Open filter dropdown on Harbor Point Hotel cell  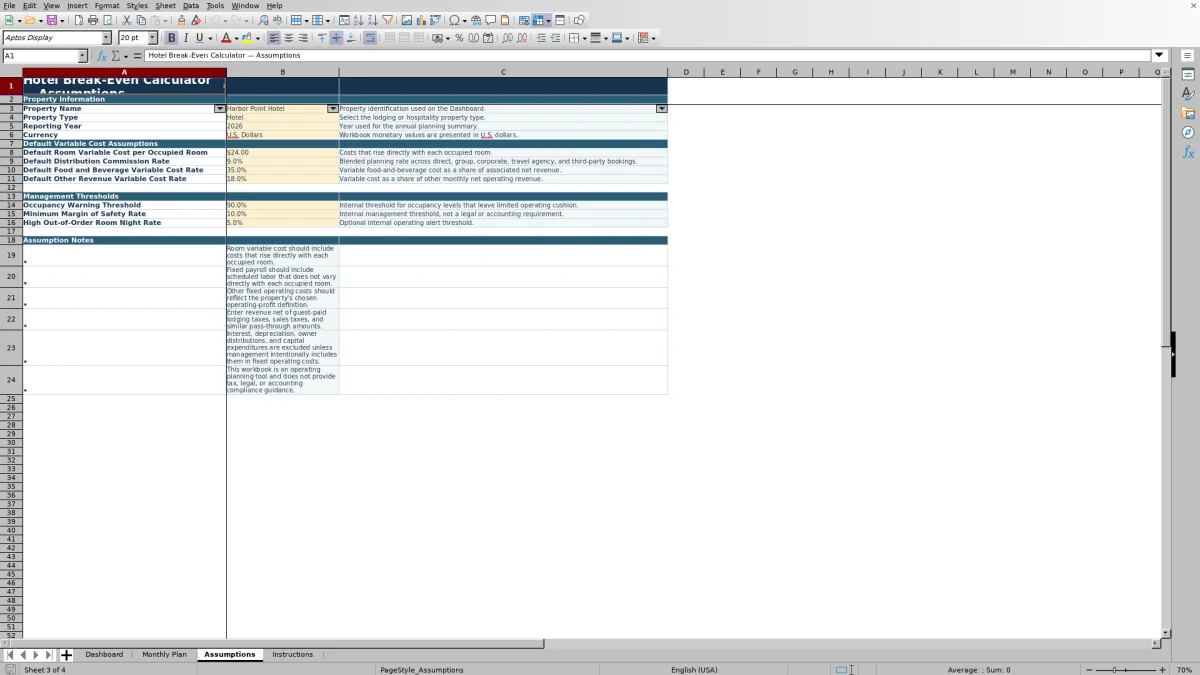click(x=333, y=108)
